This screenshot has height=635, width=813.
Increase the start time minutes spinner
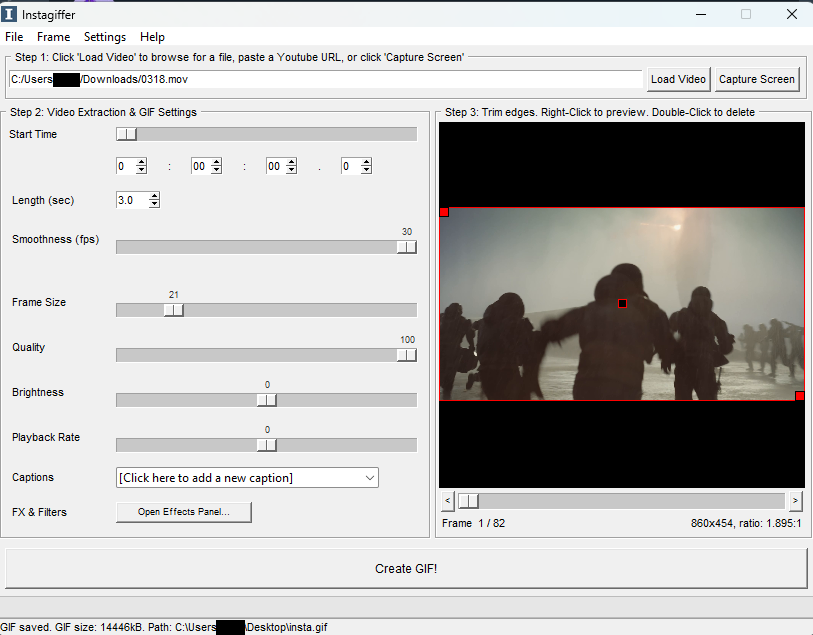click(217, 162)
